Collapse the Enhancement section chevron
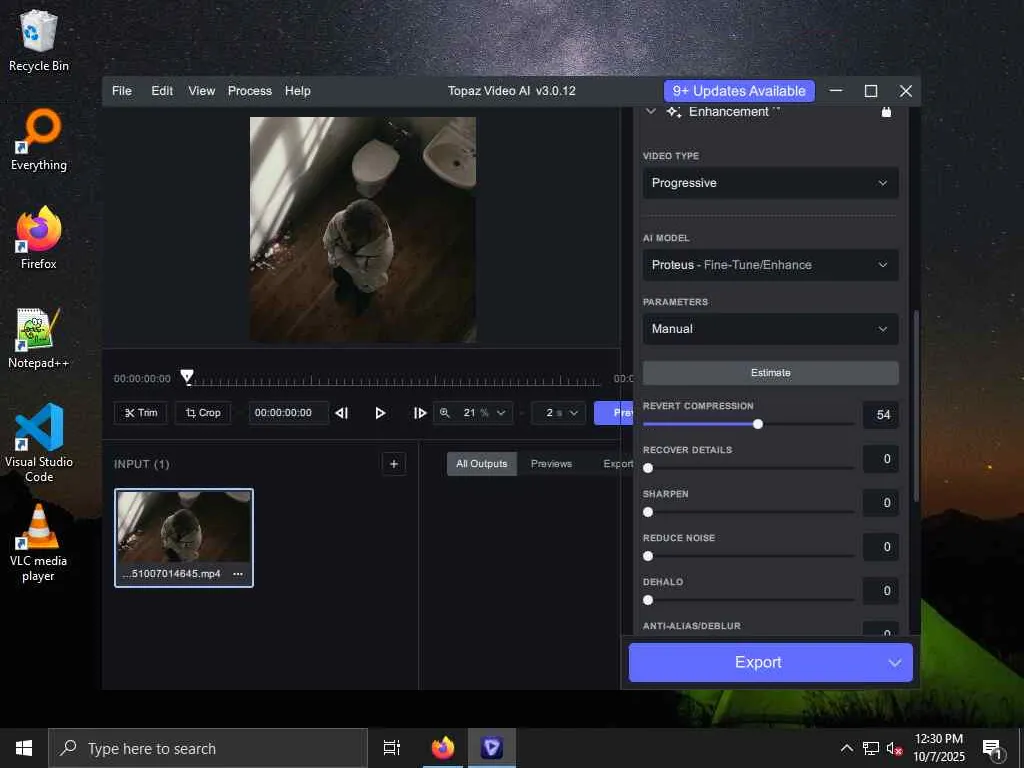Screen dimensions: 1024x768 pyautogui.click(x=650, y=111)
